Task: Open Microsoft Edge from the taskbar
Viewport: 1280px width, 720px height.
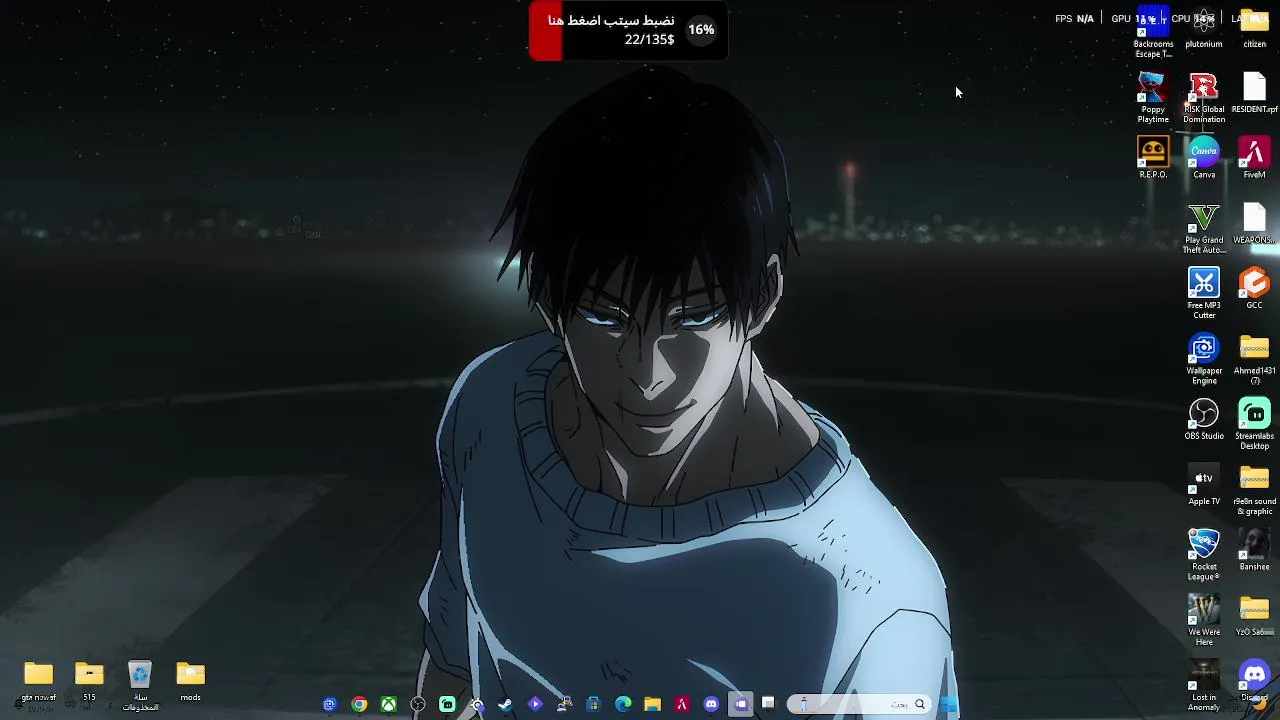Action: 623,704
